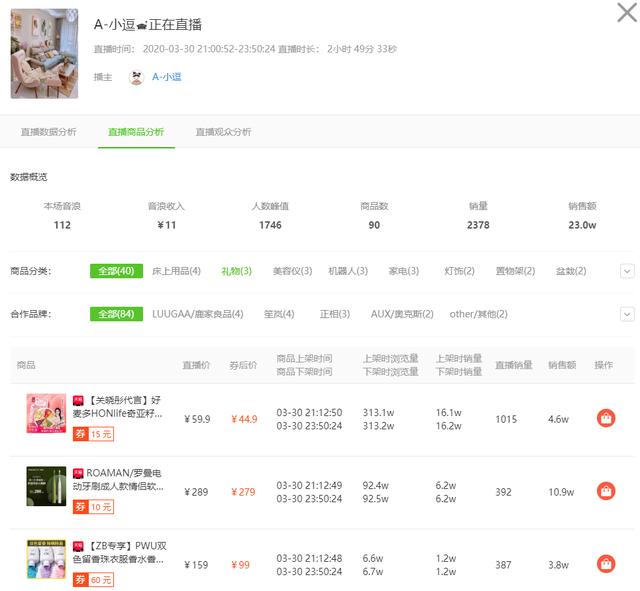Click the 10元 coupon badge
Image resolution: width=640 pixels, height=591 pixels.
click(x=93, y=507)
